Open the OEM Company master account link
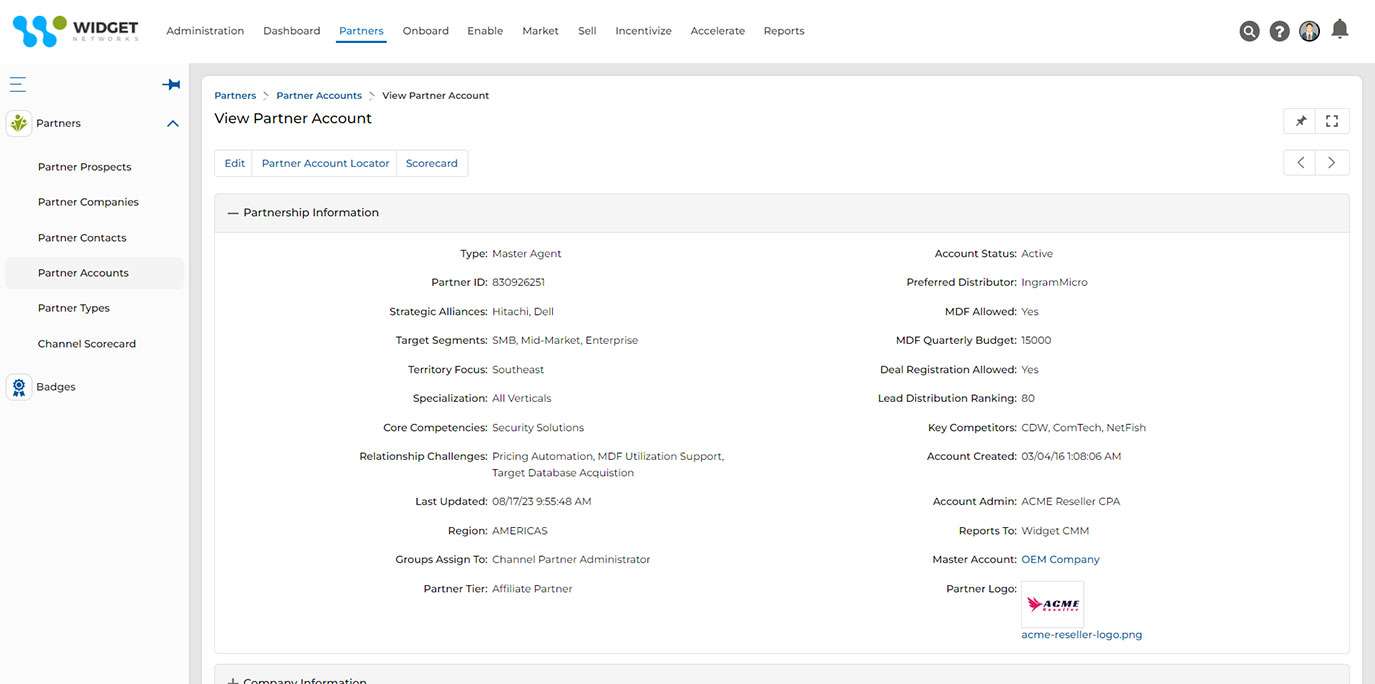Viewport: 1375px width, 684px height. [1060, 560]
